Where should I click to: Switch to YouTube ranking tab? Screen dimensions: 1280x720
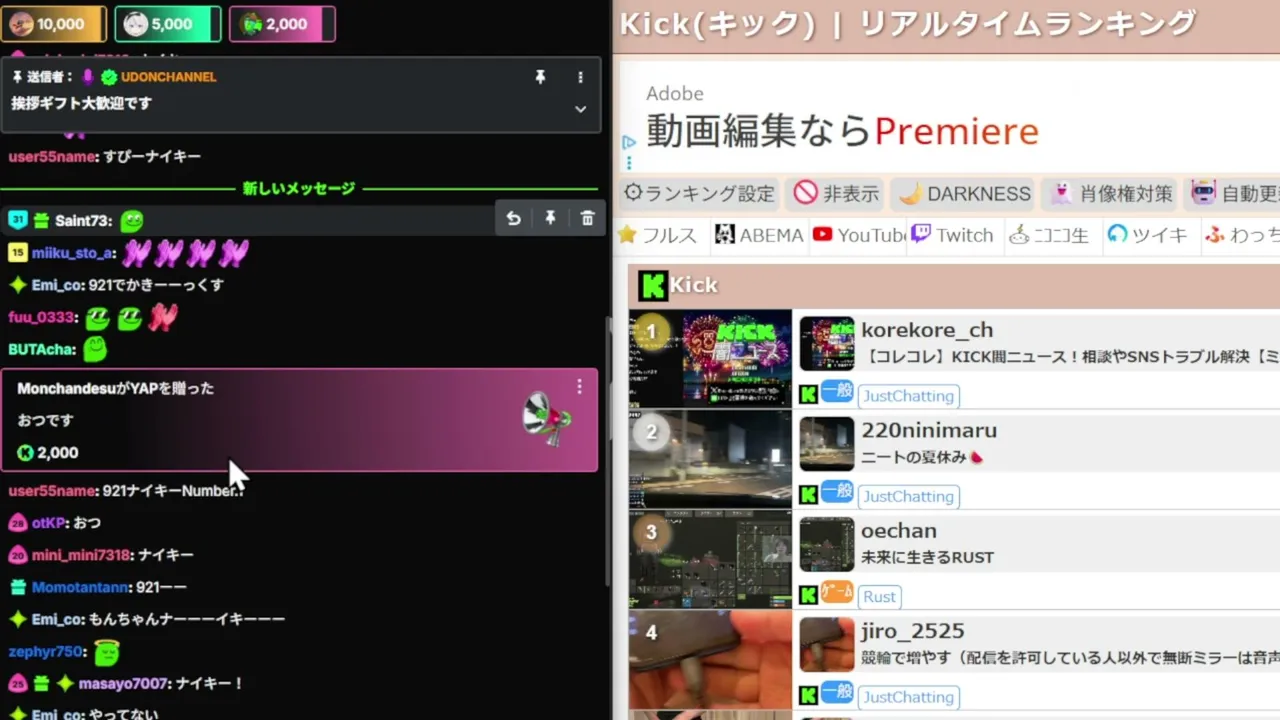[x=860, y=235]
